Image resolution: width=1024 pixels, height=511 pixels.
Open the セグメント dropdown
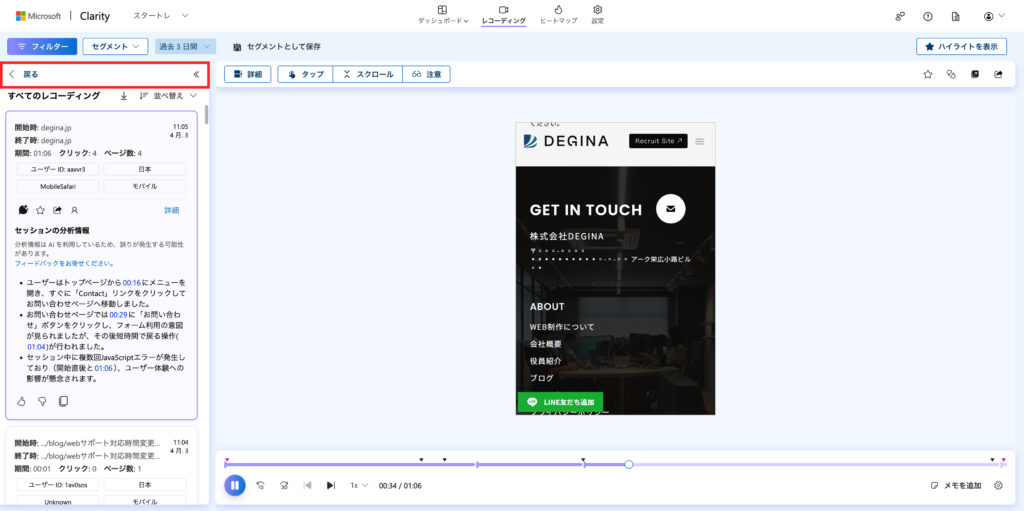point(119,46)
